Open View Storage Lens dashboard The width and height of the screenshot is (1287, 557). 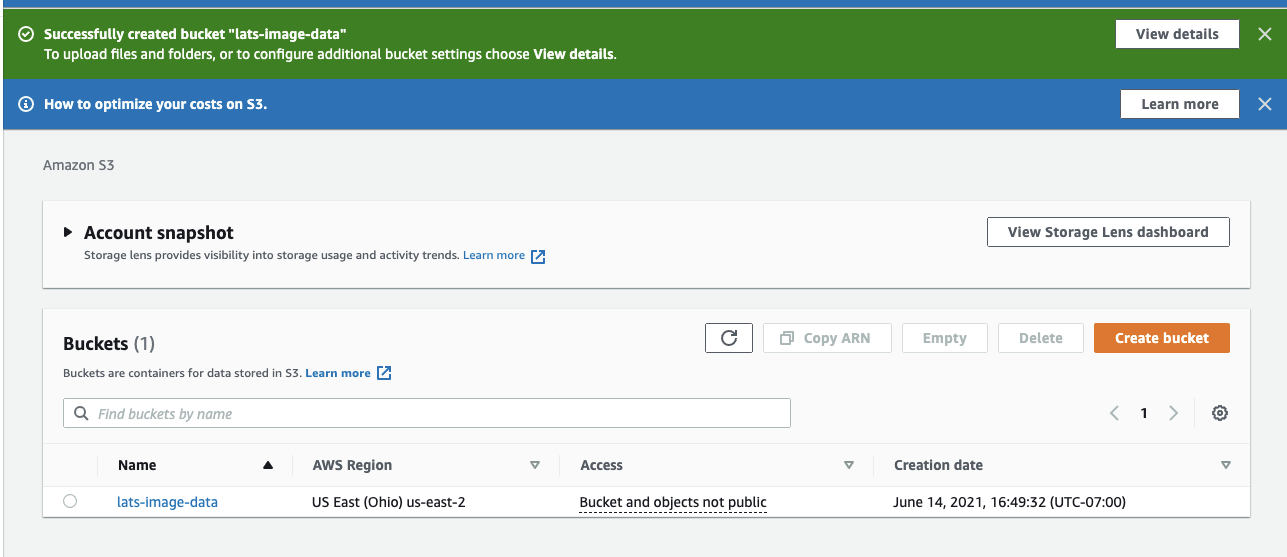click(1107, 232)
